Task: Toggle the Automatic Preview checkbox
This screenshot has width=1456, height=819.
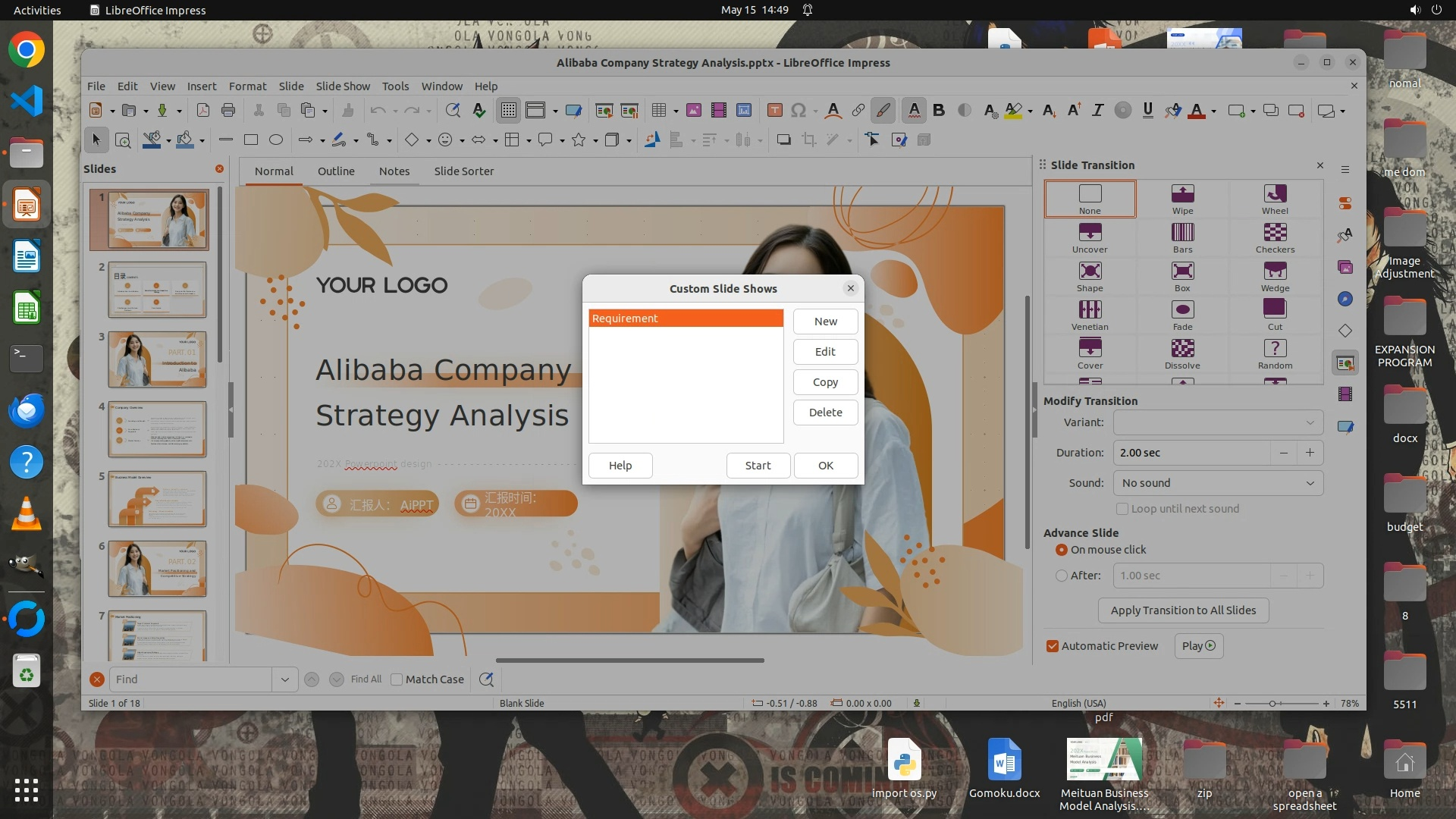Action: point(1053,646)
